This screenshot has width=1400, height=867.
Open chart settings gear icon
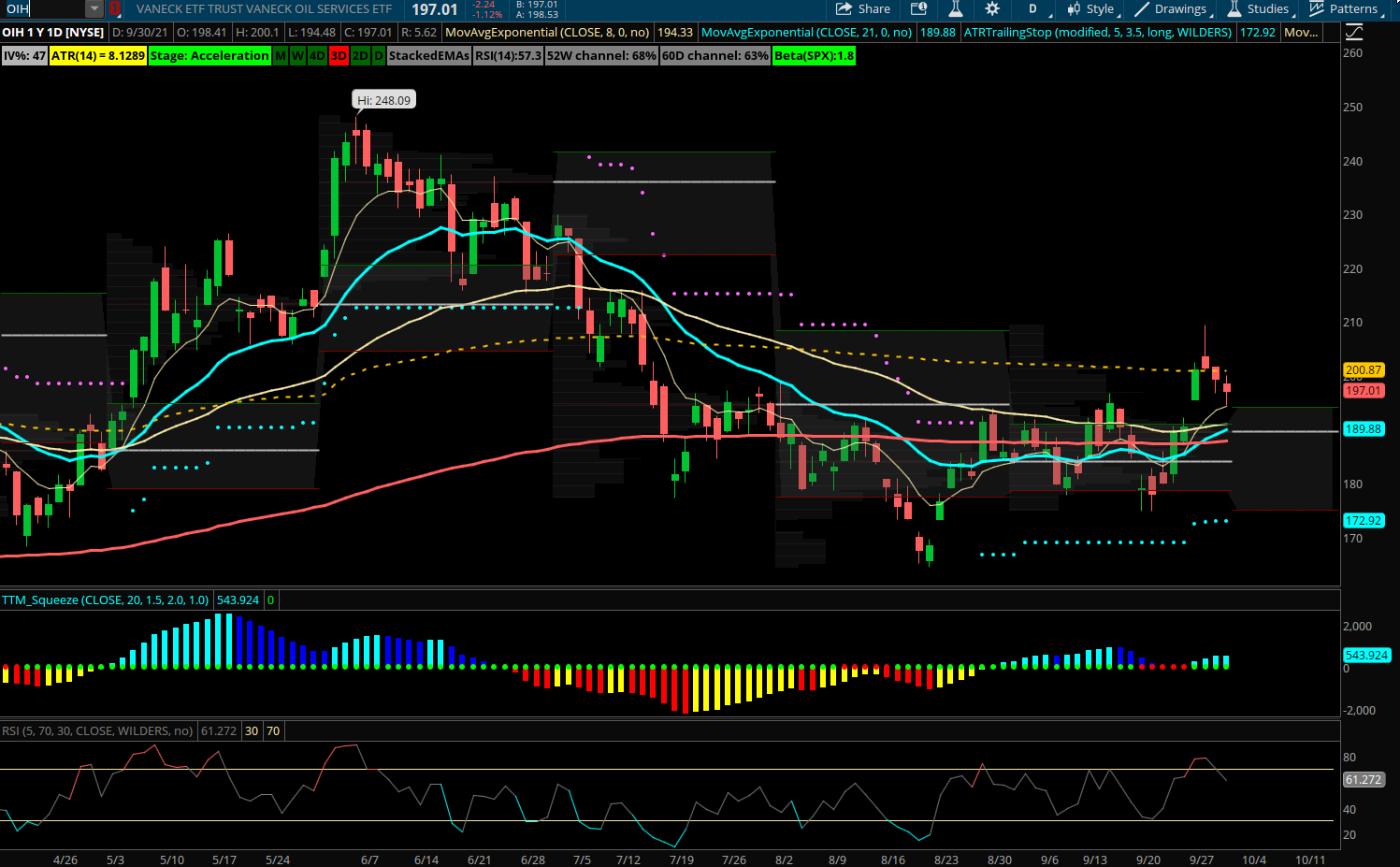coord(992,9)
